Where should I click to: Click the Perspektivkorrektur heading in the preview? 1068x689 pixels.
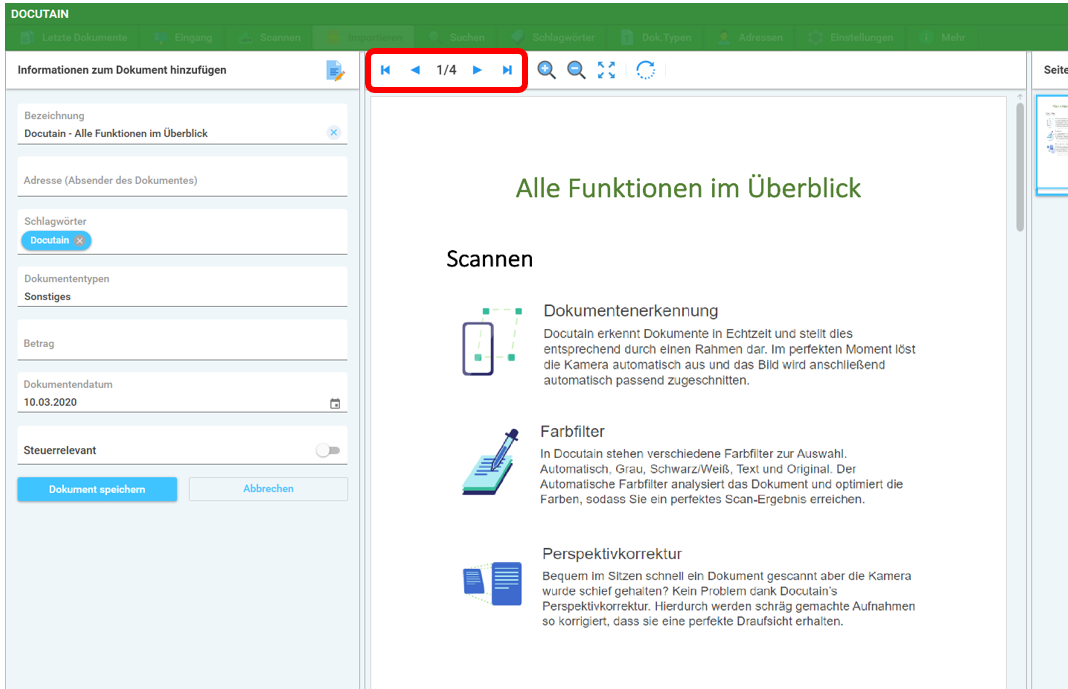point(612,554)
